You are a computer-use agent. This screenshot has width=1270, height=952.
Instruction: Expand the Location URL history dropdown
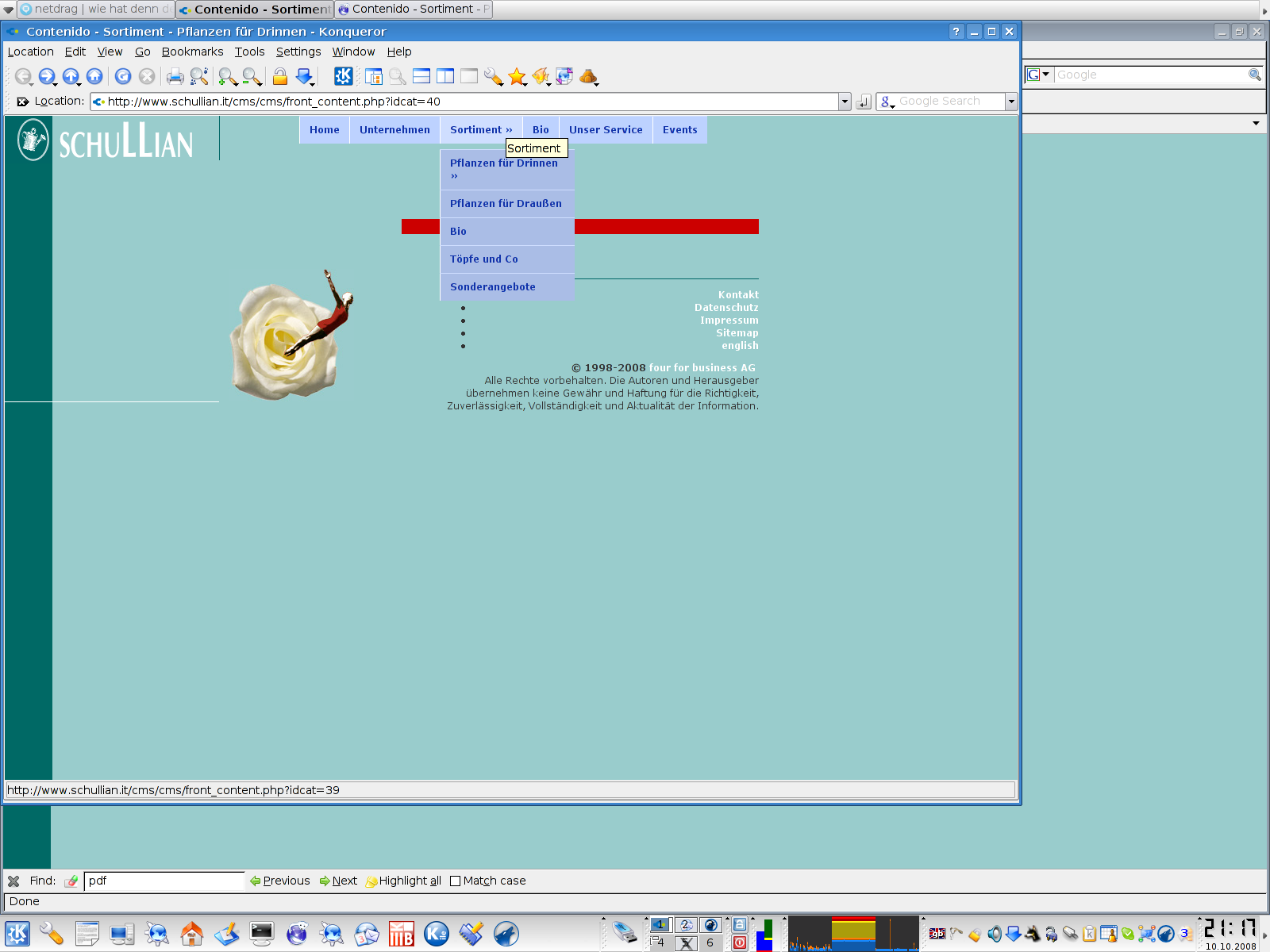click(x=845, y=102)
